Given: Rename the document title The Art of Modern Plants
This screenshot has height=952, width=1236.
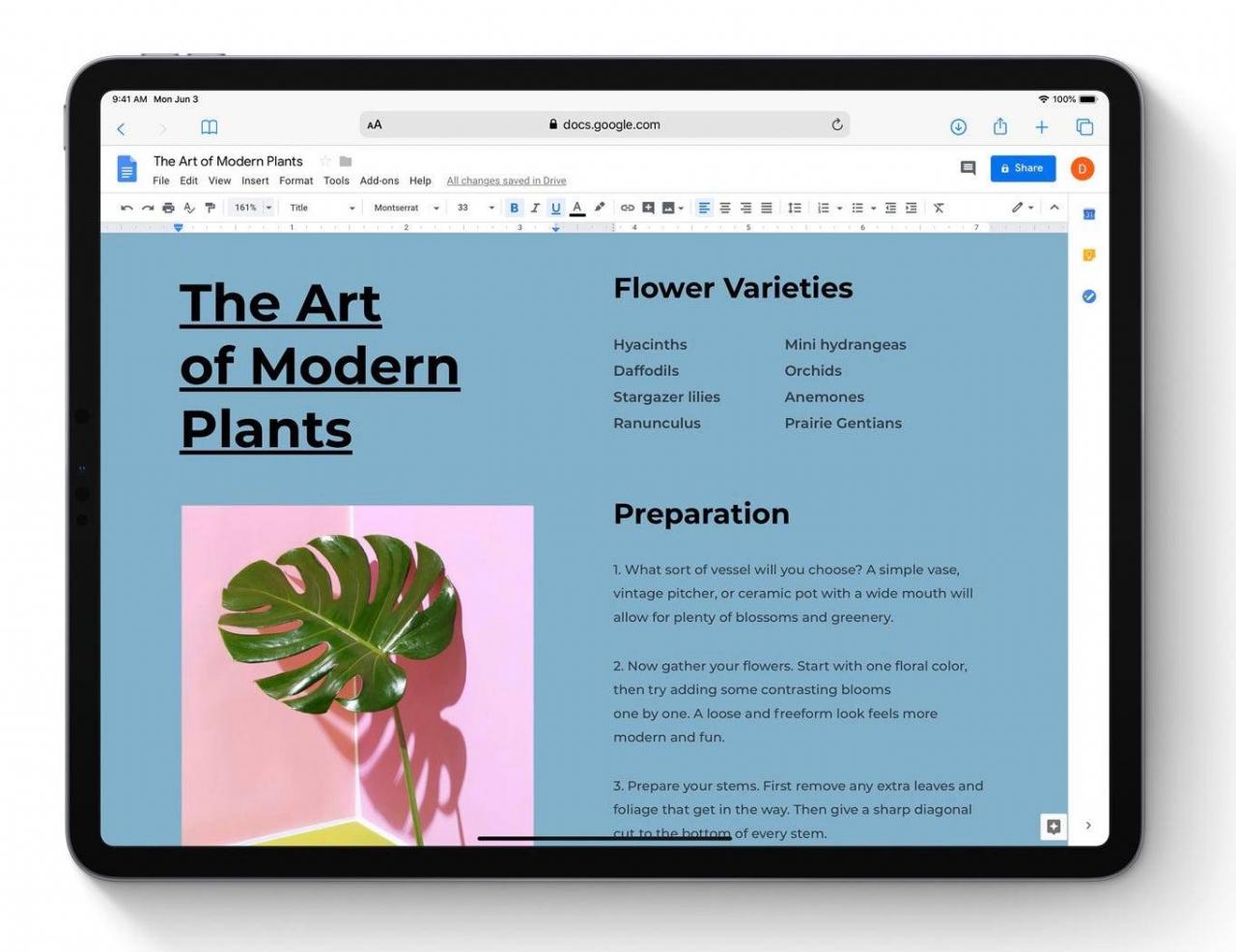Looking at the screenshot, I should pos(228,161).
